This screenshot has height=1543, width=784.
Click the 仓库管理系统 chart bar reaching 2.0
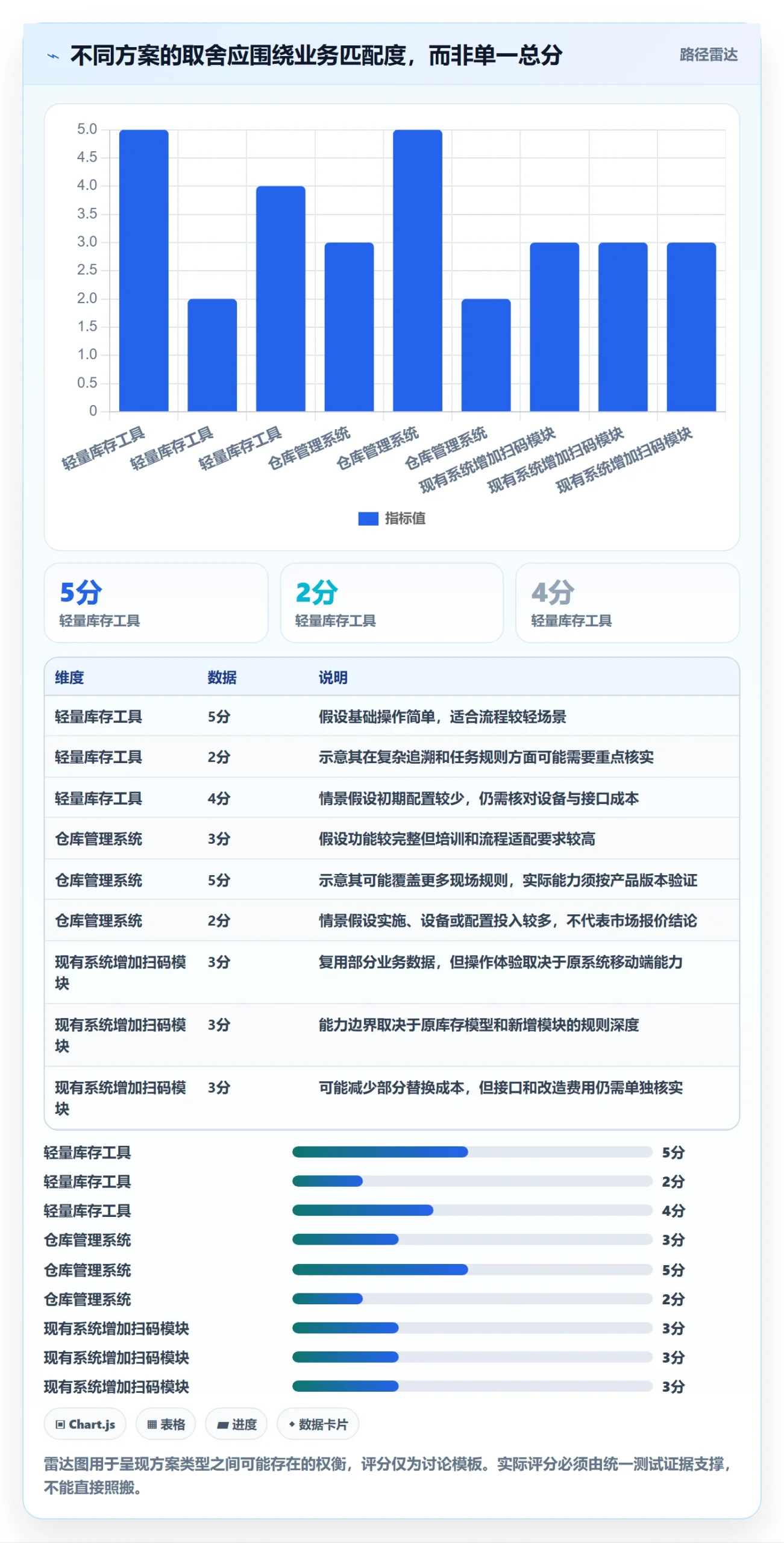coord(486,355)
